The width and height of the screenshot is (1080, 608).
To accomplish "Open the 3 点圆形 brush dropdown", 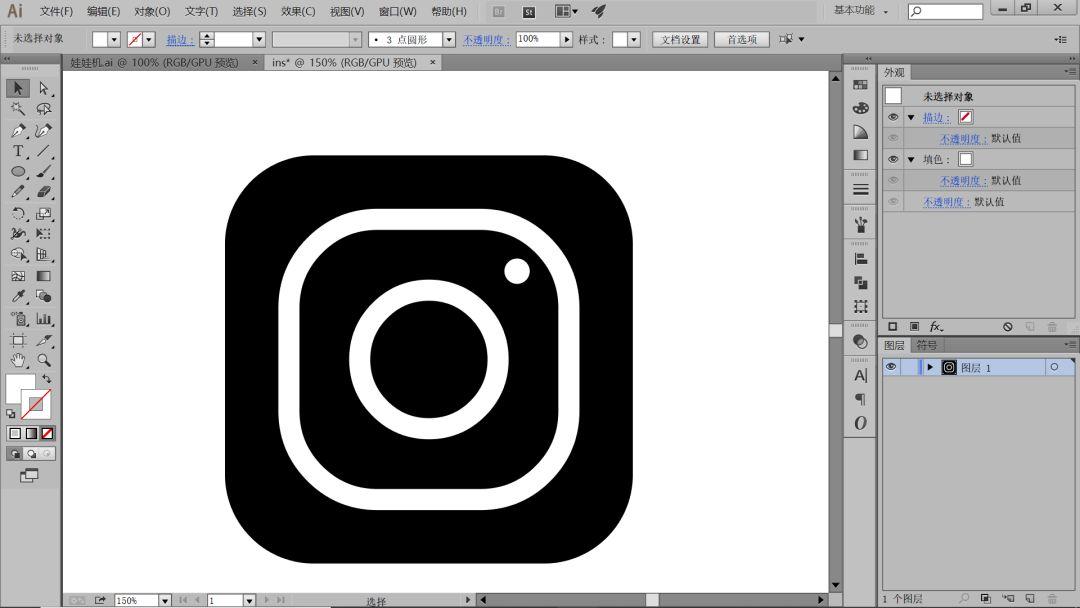I will coord(449,39).
